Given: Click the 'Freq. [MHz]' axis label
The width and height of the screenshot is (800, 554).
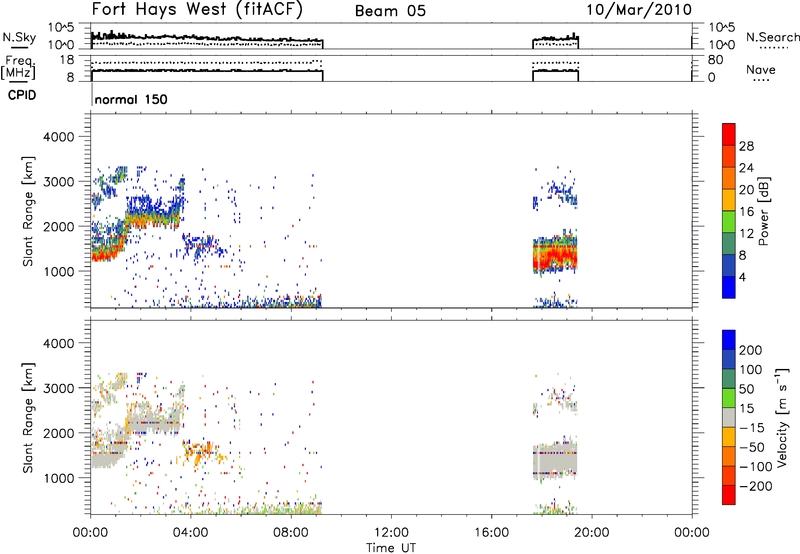Looking at the screenshot, I should point(19,68).
